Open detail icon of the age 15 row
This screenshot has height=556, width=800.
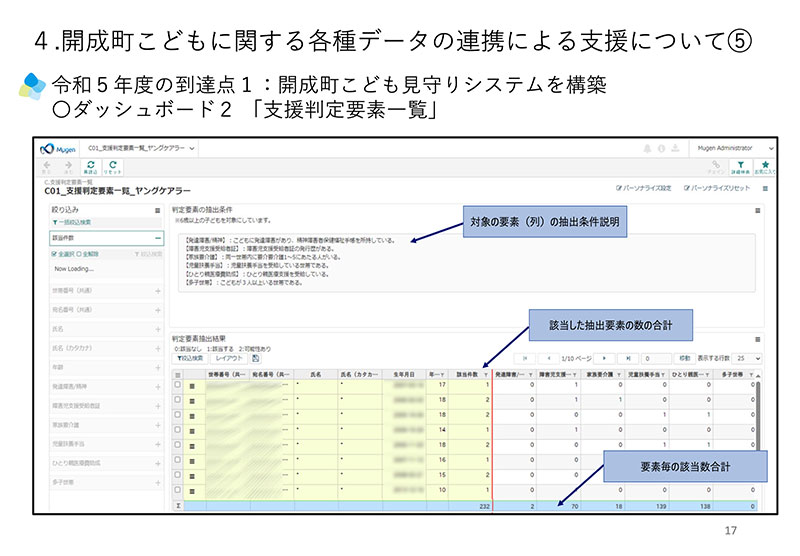(192, 476)
